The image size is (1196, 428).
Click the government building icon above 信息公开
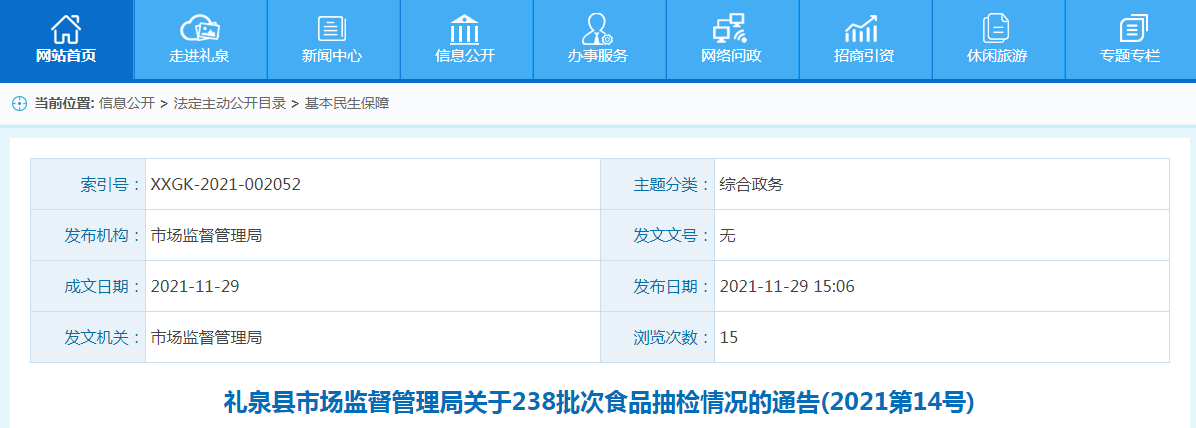[465, 29]
